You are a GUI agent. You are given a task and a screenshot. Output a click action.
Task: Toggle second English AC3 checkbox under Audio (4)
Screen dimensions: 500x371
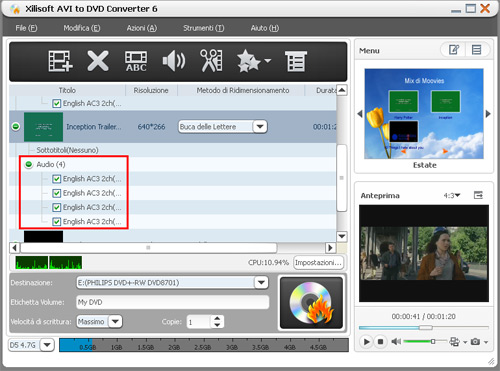coord(56,193)
